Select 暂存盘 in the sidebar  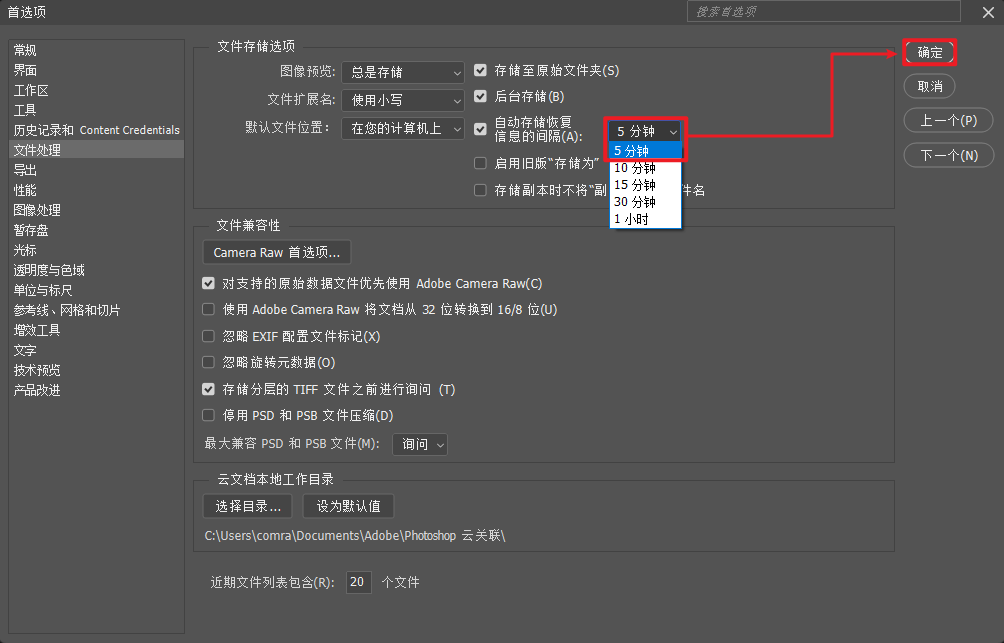31,230
